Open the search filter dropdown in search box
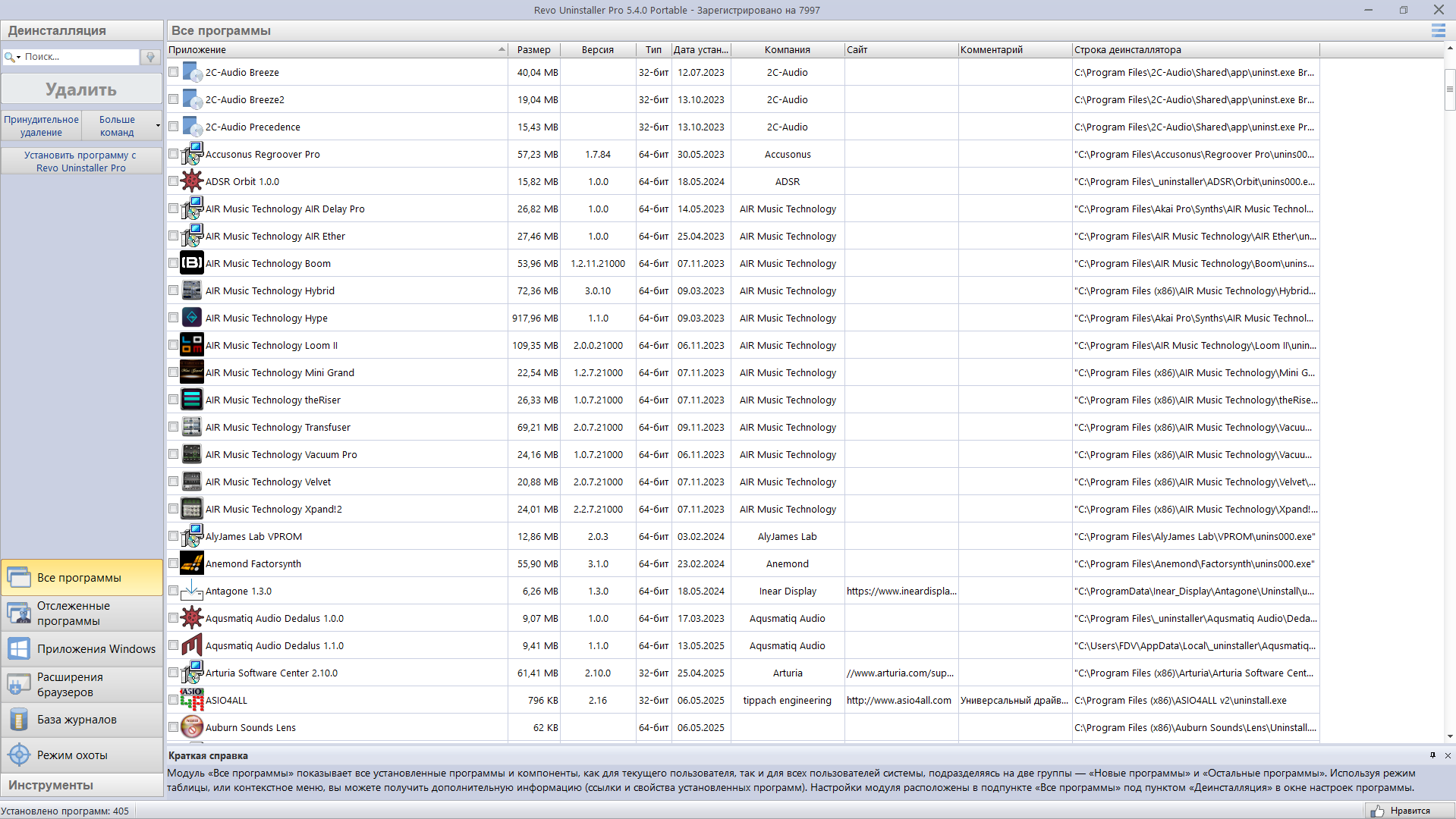This screenshot has width=1456, height=819. pos(17,56)
